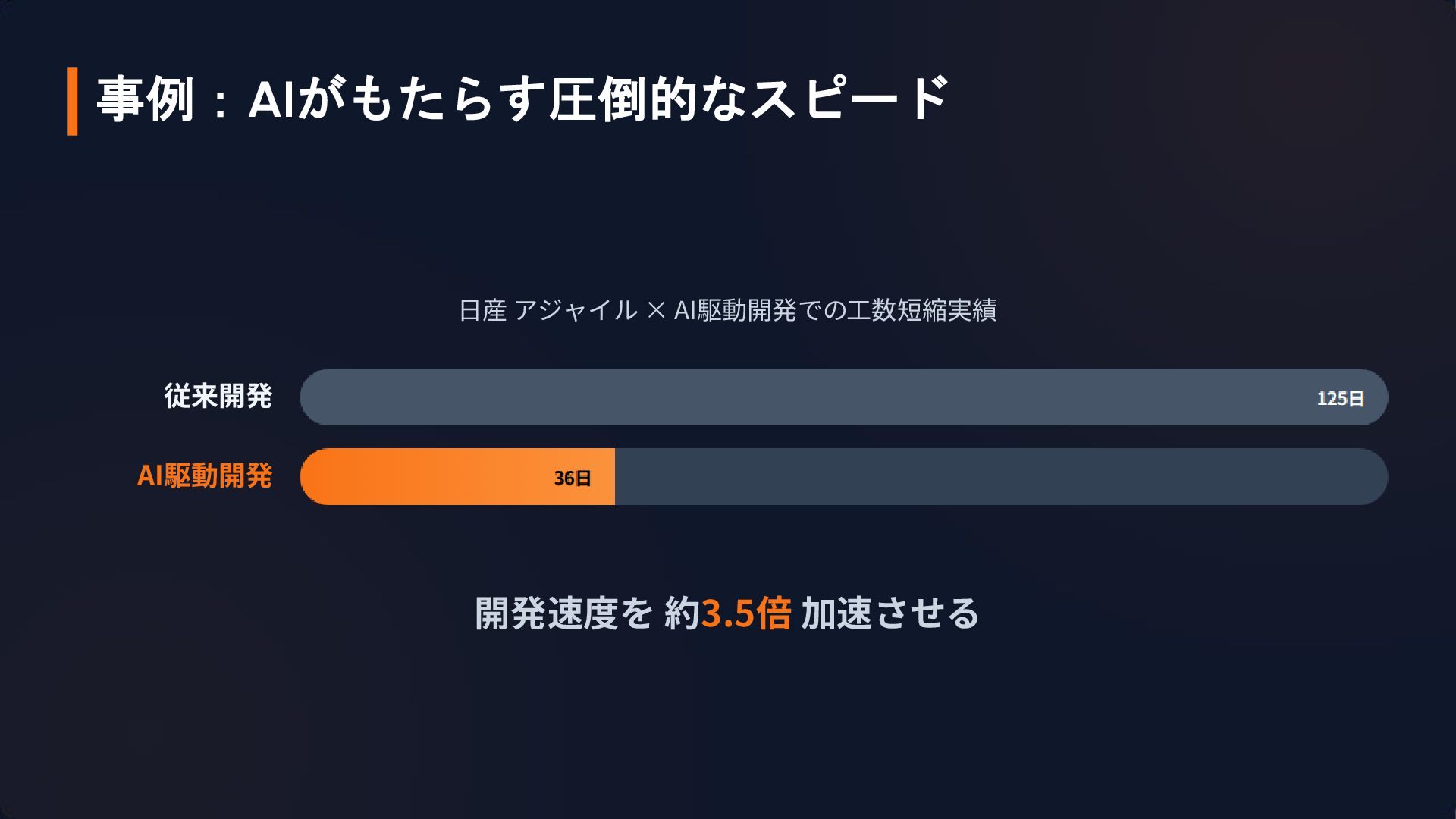Click the 日産 アジャイル subtitle text
The height and width of the screenshot is (819, 1456).
548,310
